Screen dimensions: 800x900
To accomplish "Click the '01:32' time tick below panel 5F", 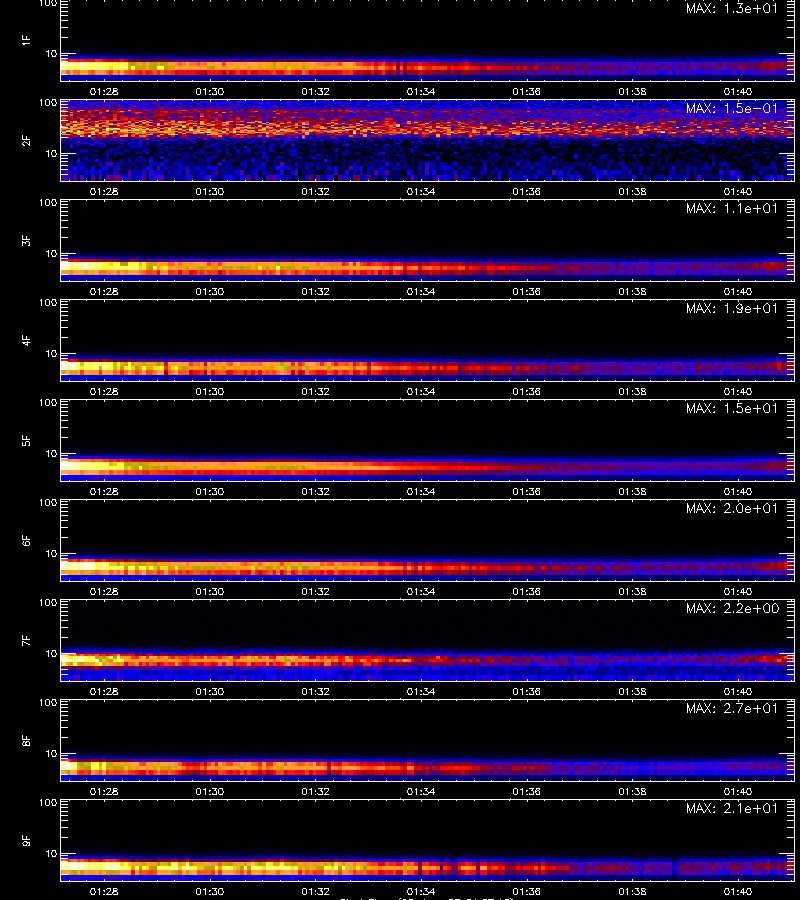I will coord(316,491).
